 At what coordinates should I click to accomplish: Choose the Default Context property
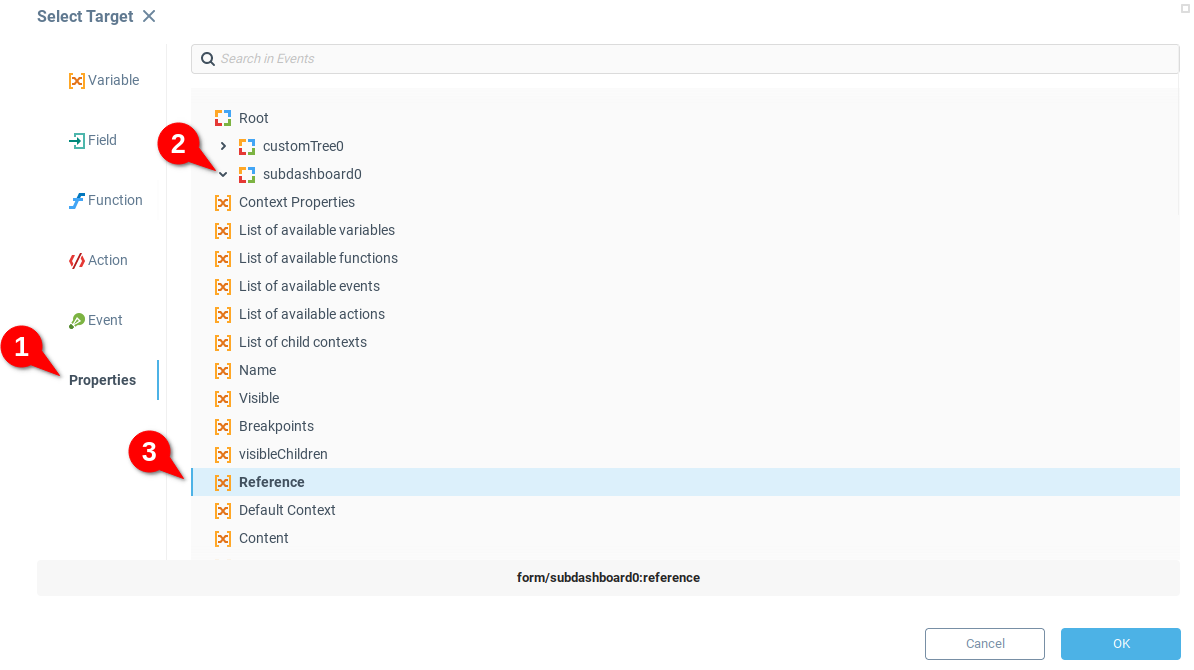287,510
